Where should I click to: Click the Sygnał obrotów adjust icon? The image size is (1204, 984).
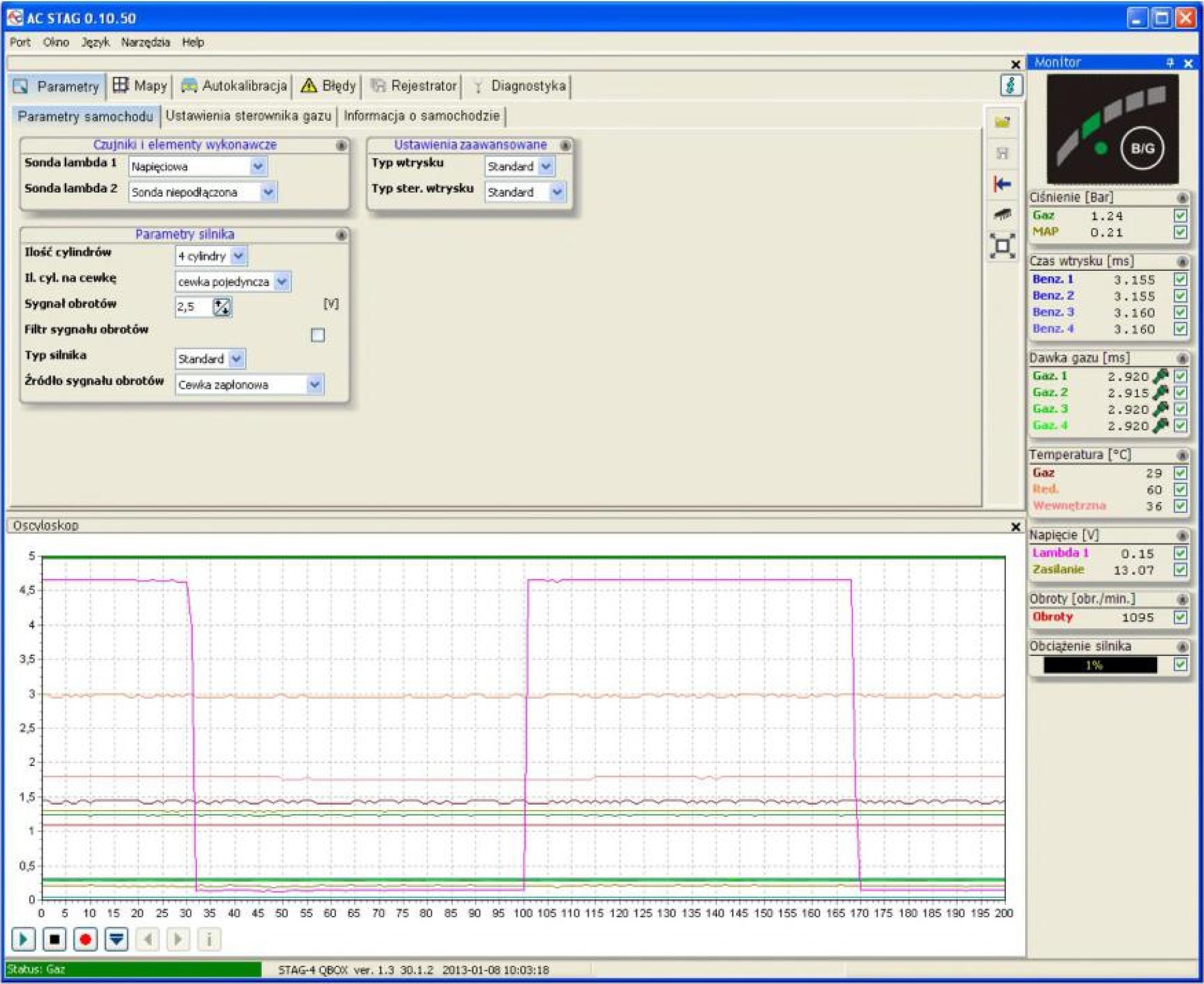(222, 307)
